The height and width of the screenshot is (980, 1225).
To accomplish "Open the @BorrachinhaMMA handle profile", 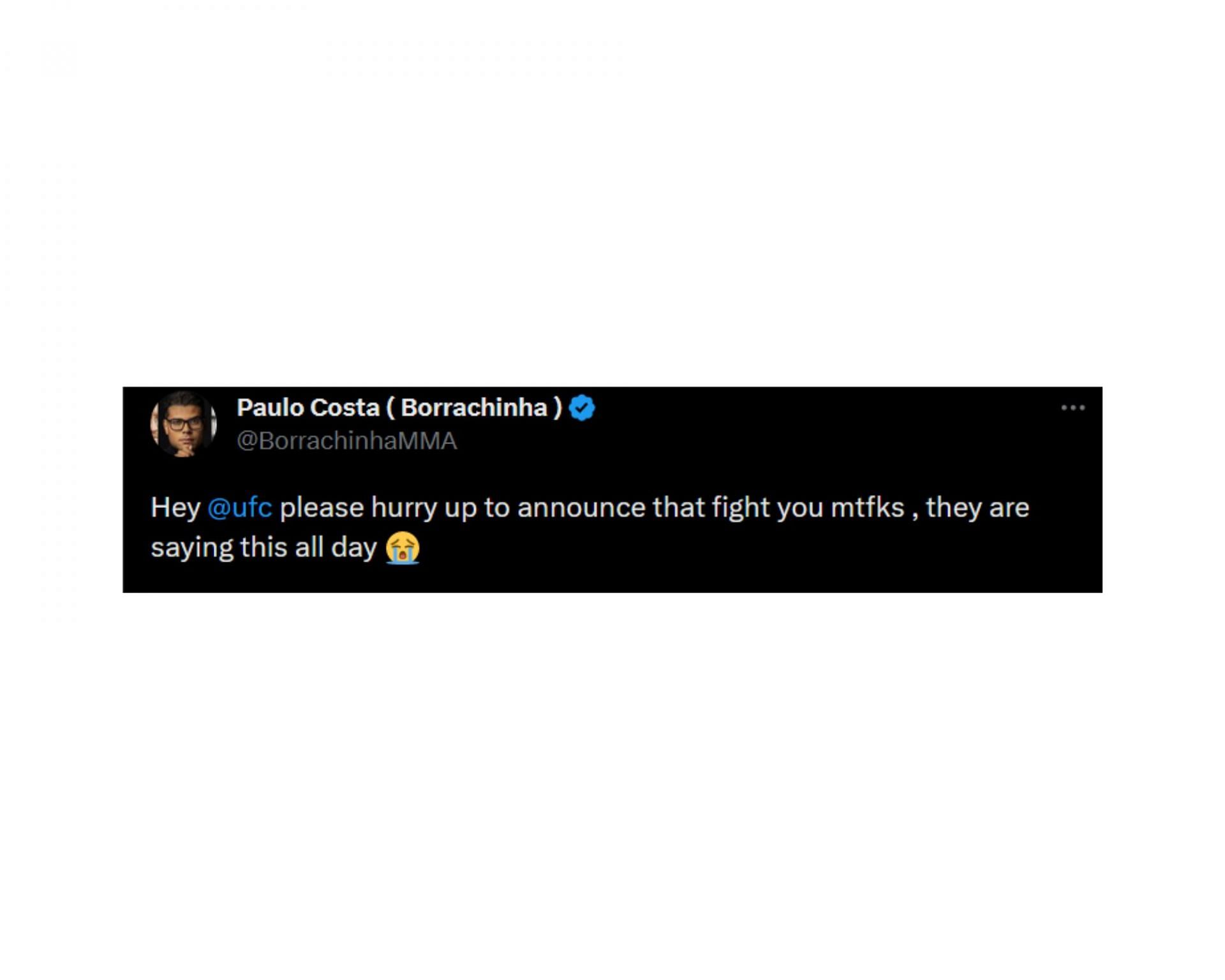I will pos(347,441).
